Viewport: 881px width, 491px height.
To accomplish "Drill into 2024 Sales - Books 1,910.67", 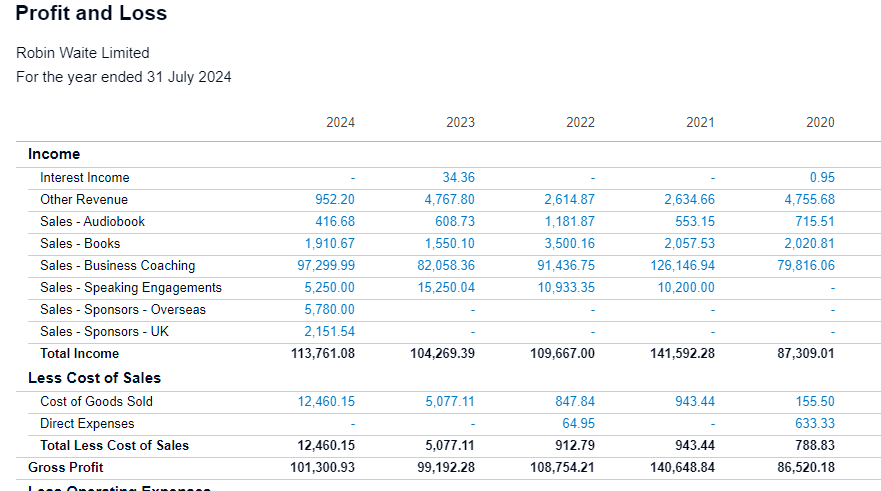I will [330, 243].
